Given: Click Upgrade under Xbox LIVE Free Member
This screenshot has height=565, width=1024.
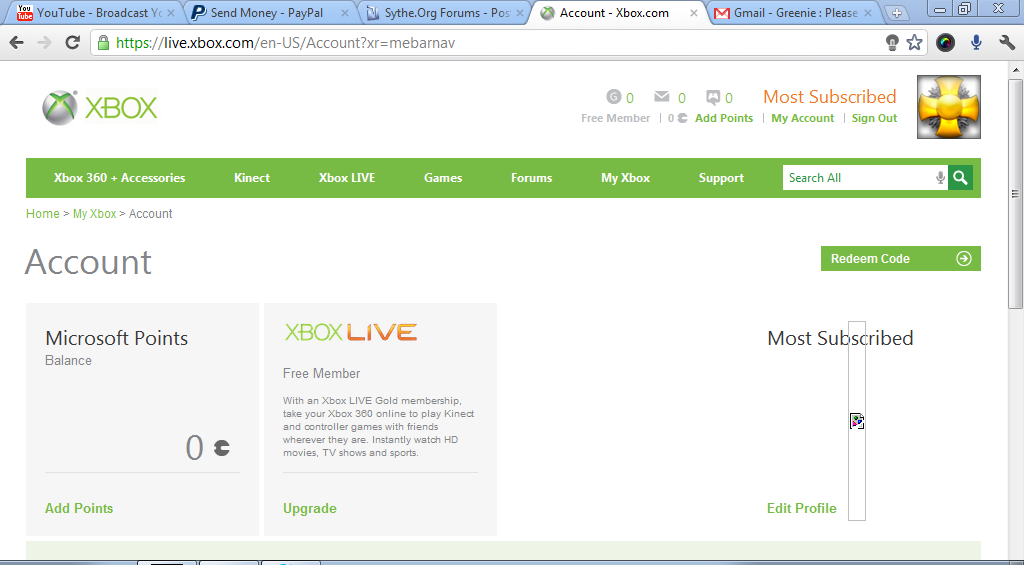Looking at the screenshot, I should 310,508.
